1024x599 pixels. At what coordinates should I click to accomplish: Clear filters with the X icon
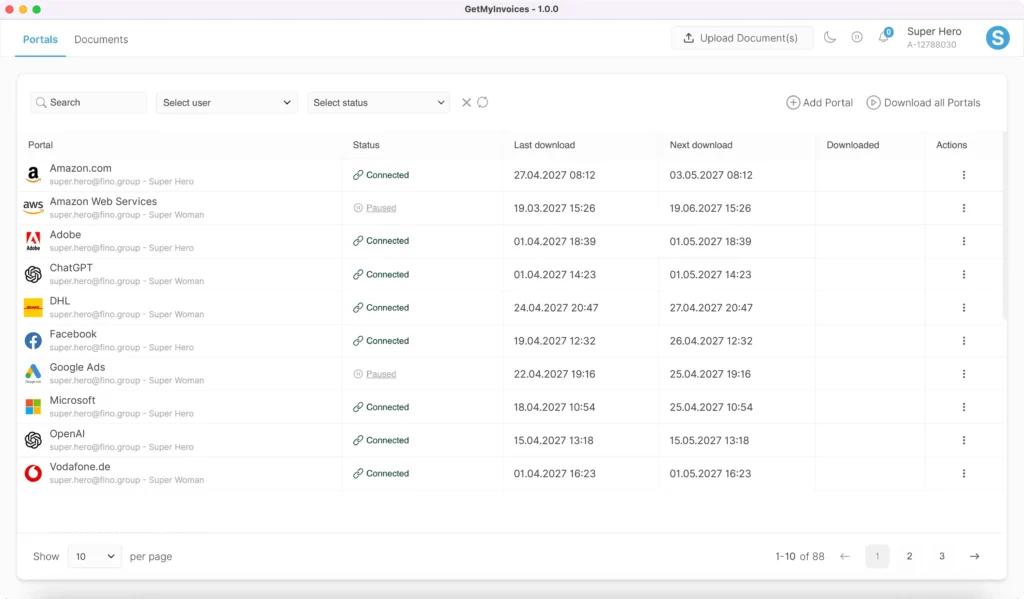[466, 103]
